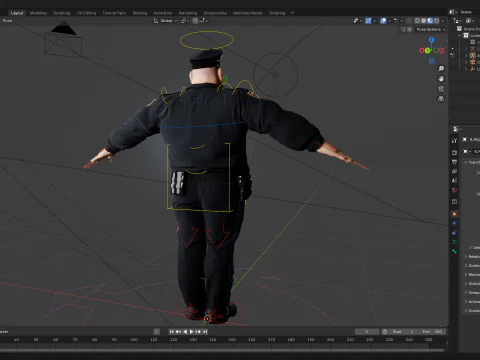Image resolution: width=480 pixels, height=360 pixels.
Task: Toggle the camera view icon
Action: coord(441,89)
